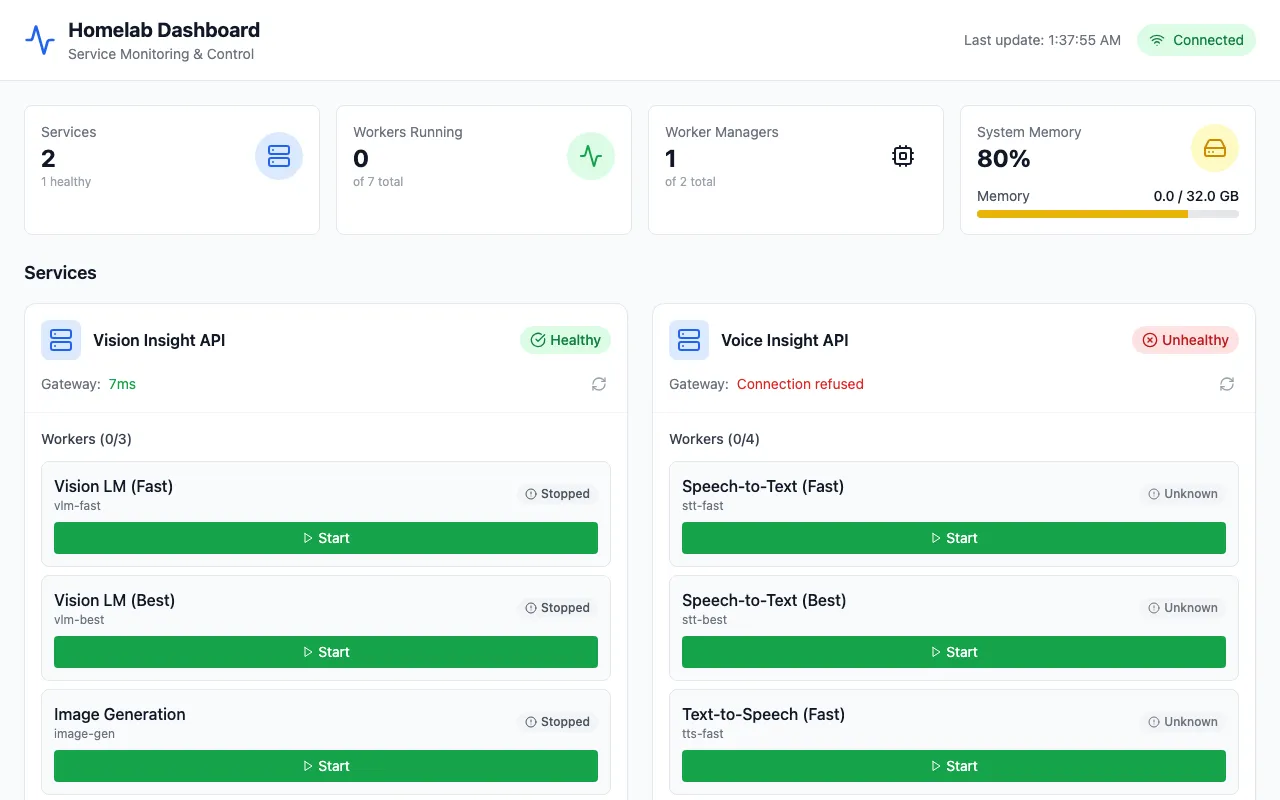Click the Unhealthy status badge
This screenshot has width=1280, height=800.
coord(1185,340)
